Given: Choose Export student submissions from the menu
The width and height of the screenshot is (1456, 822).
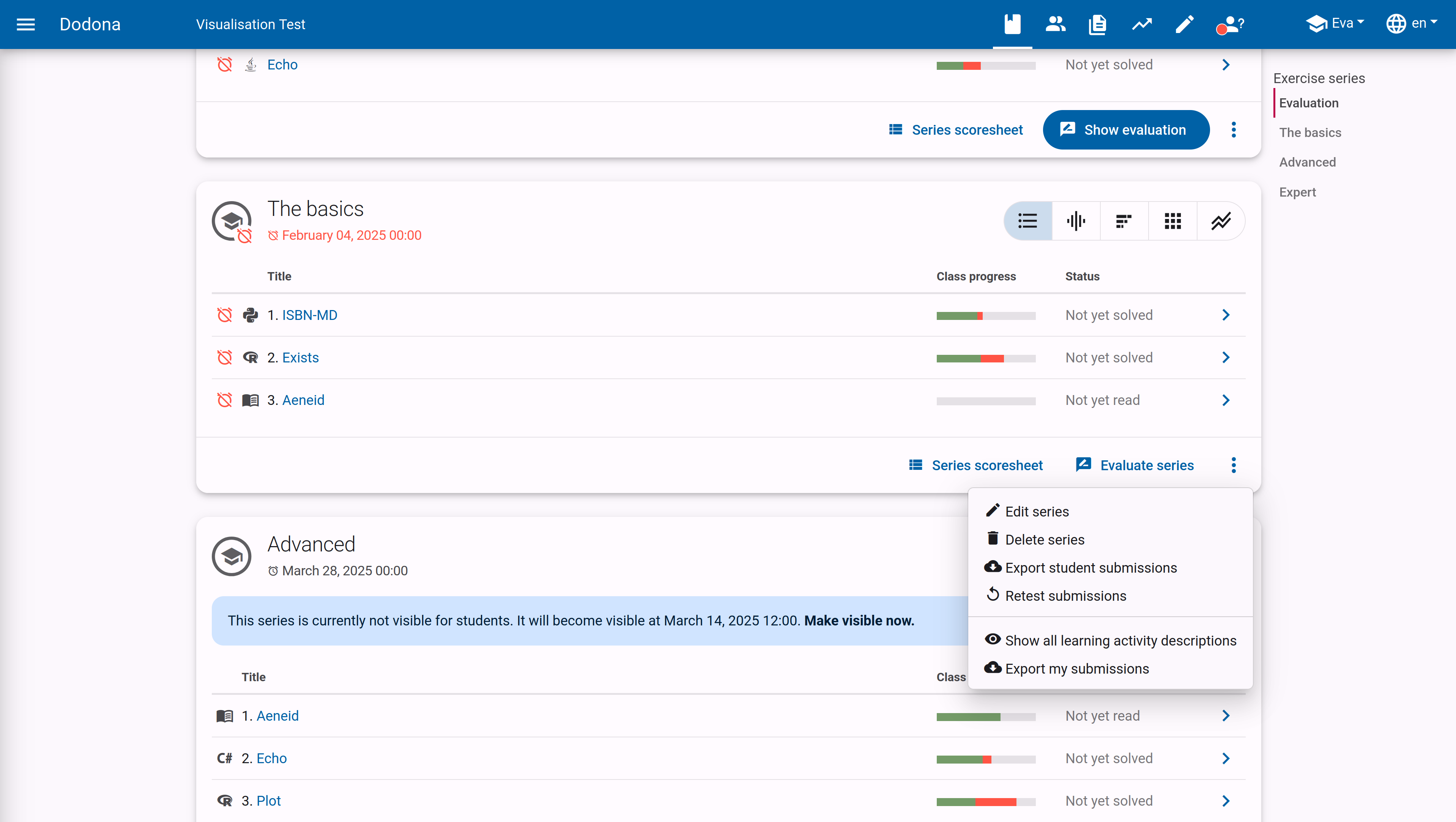Looking at the screenshot, I should pyautogui.click(x=1110, y=568).
